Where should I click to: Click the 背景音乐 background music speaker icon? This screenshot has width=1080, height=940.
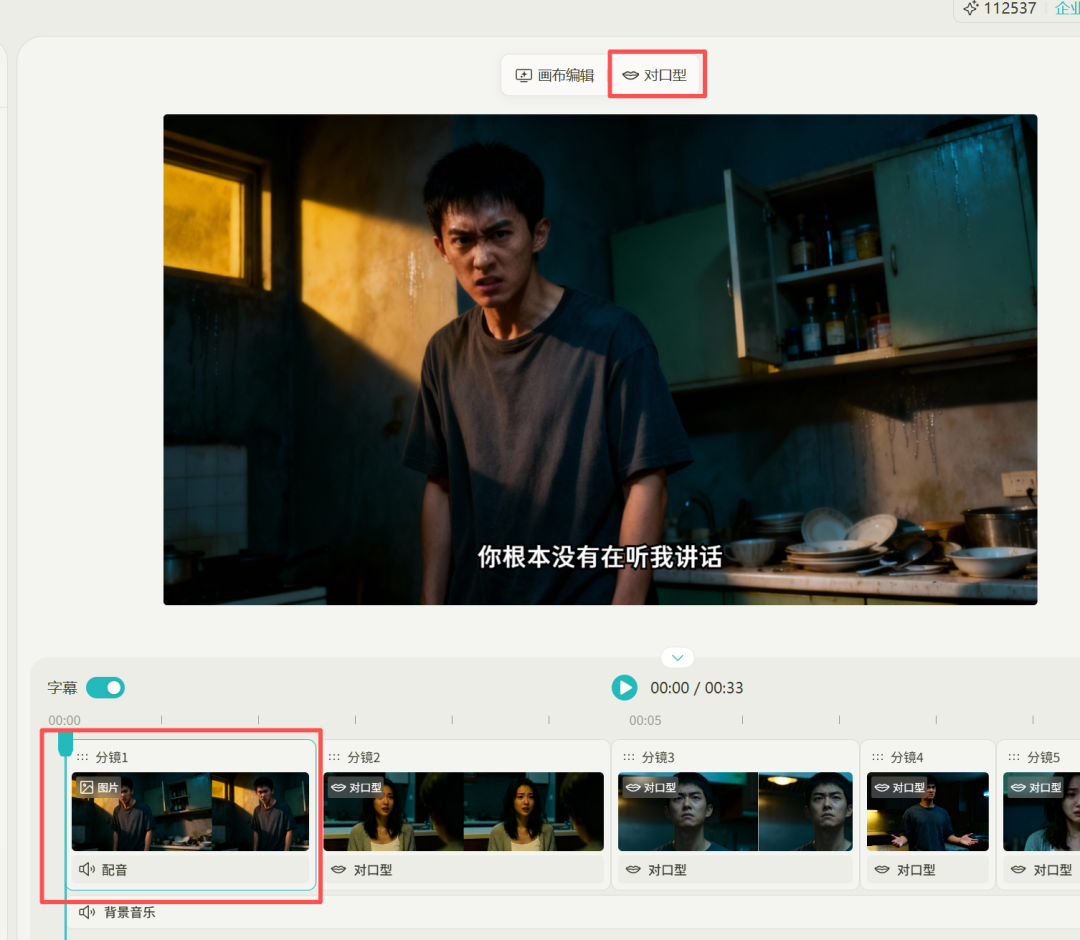tap(87, 911)
